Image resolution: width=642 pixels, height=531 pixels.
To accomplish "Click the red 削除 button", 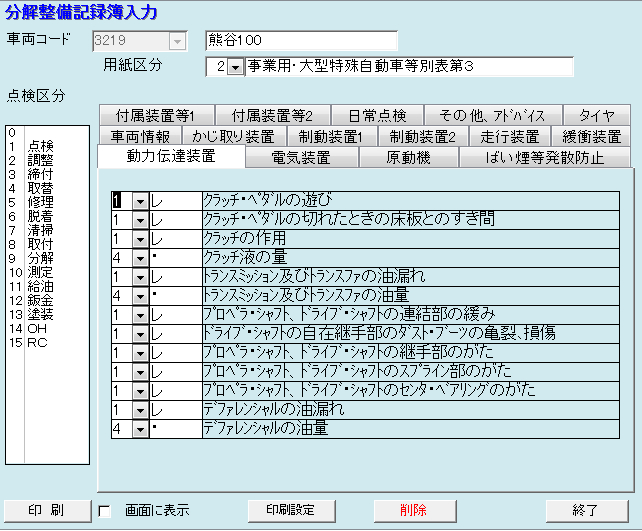I will [x=411, y=510].
